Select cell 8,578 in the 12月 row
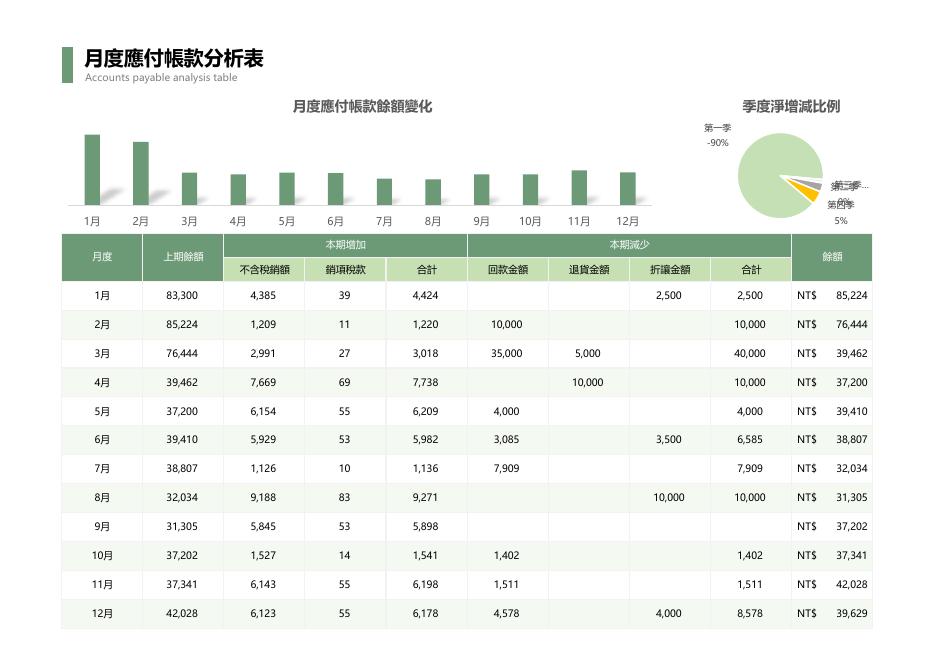The image size is (936, 662). pos(750,614)
